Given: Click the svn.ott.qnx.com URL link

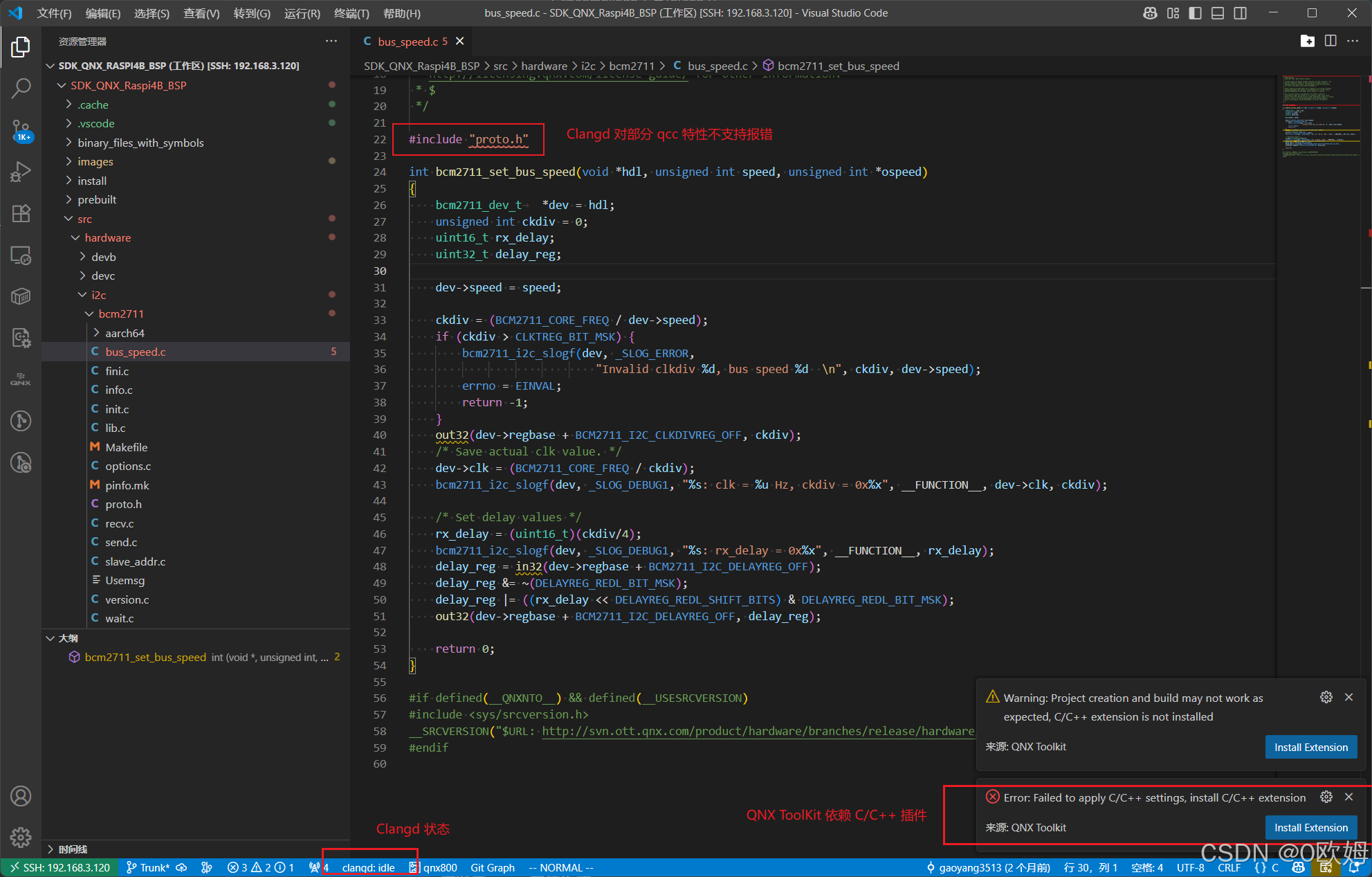Looking at the screenshot, I should pyautogui.click(x=758, y=731).
